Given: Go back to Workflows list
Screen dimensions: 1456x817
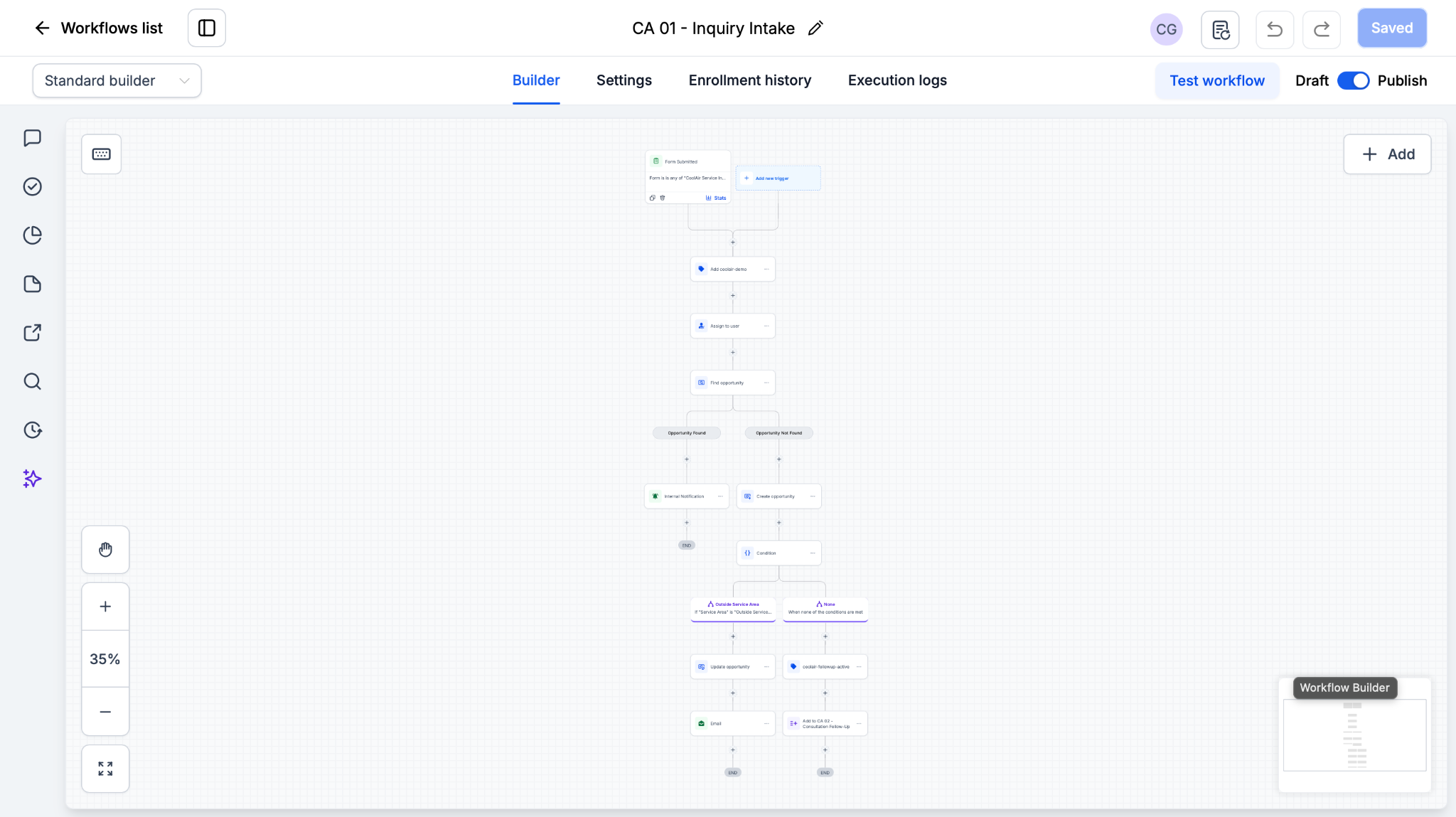Looking at the screenshot, I should click(98, 28).
